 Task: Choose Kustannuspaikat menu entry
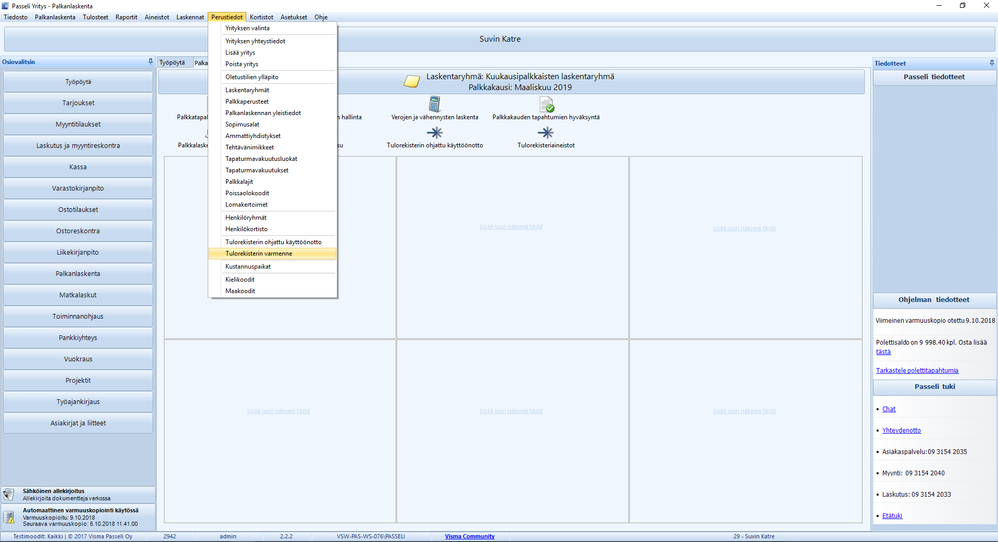272,267
